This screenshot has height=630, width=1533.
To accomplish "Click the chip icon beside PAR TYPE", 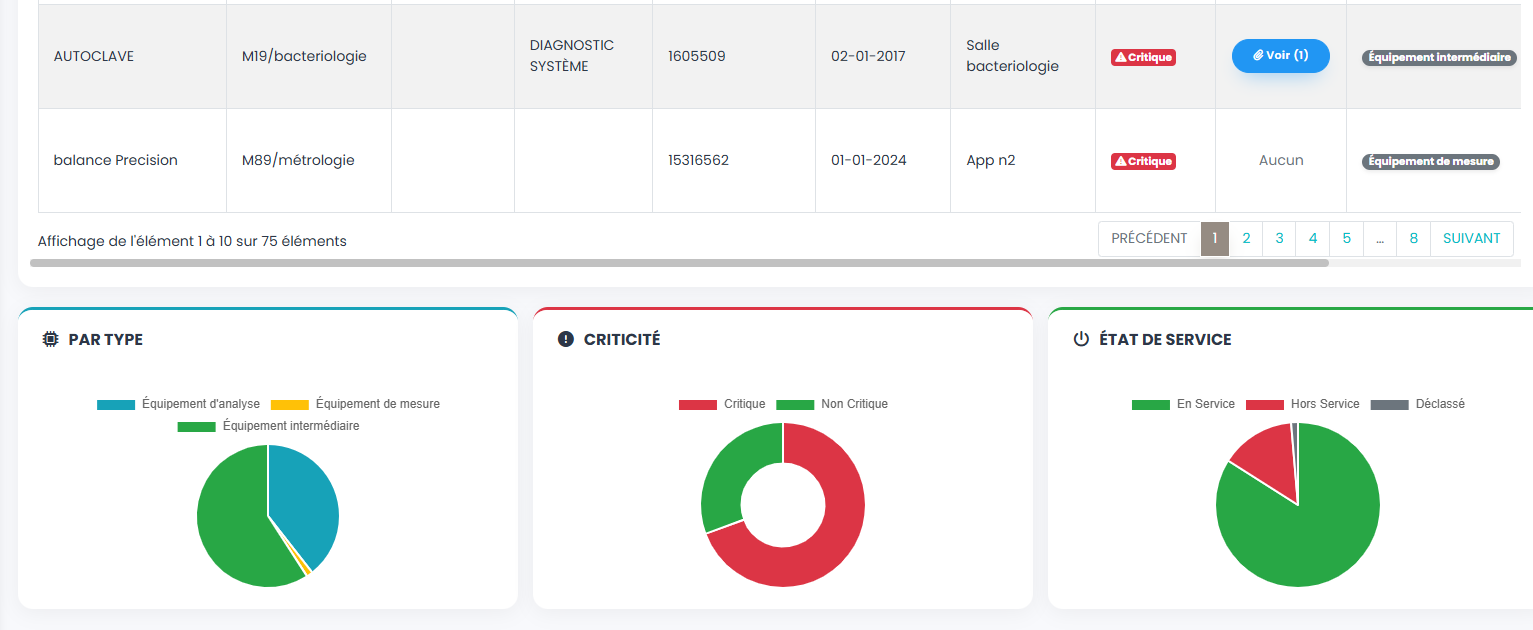I will 50,340.
